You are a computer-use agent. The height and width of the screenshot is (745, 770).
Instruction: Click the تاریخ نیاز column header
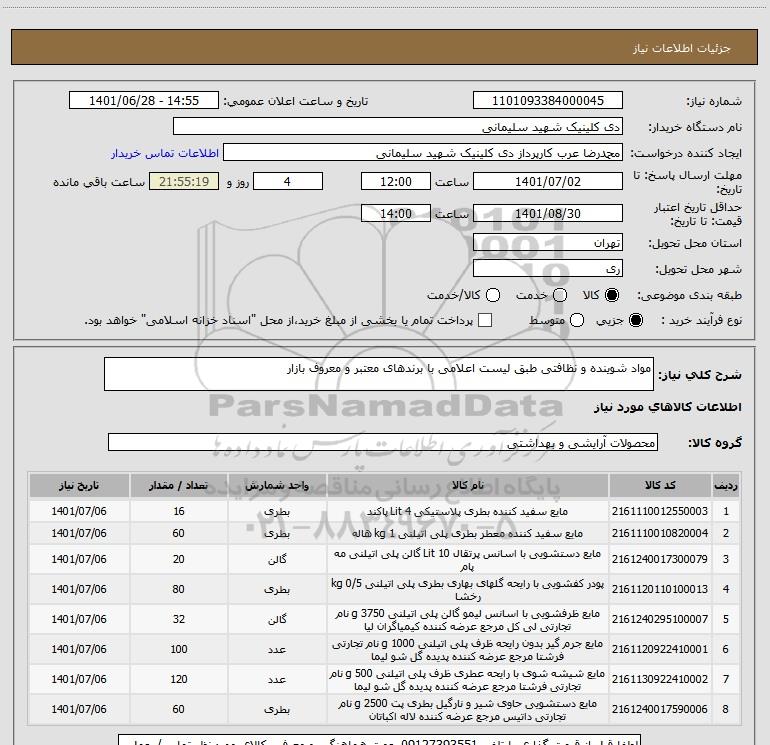[x=79, y=486]
